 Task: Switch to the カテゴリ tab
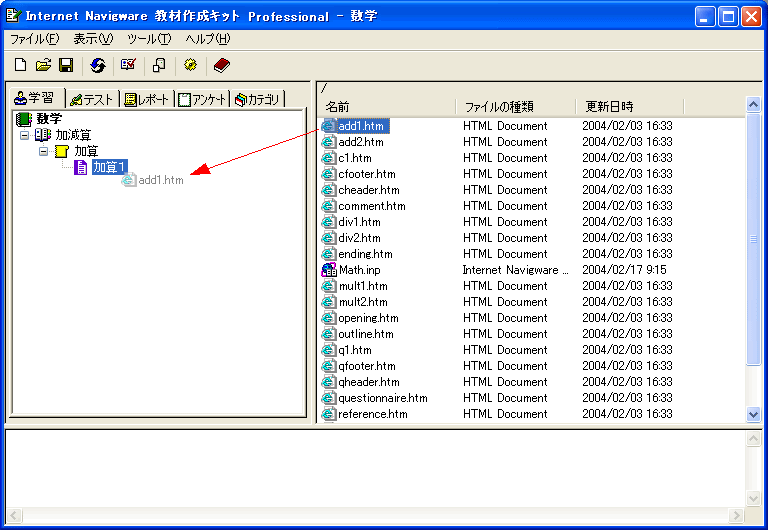click(257, 99)
